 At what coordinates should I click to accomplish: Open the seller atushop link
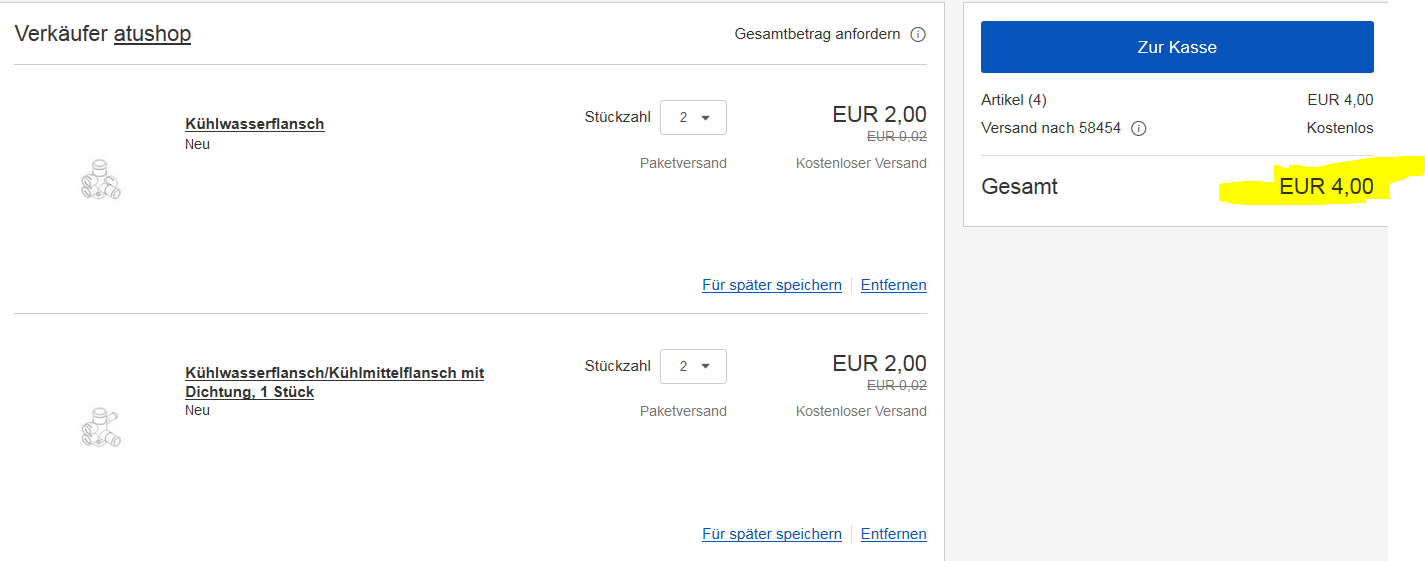(152, 34)
